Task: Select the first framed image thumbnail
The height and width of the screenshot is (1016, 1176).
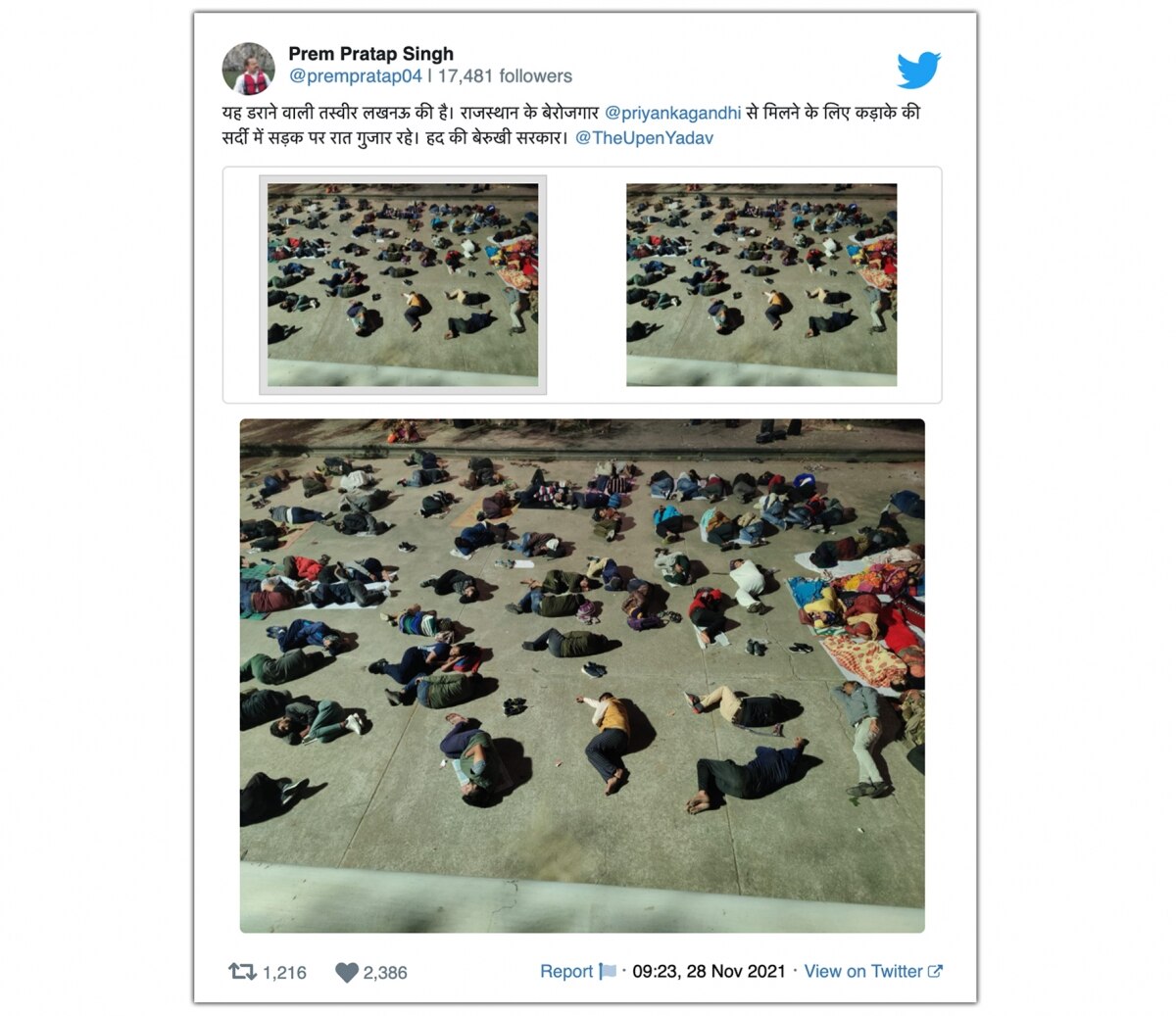Action: pyautogui.click(x=403, y=285)
